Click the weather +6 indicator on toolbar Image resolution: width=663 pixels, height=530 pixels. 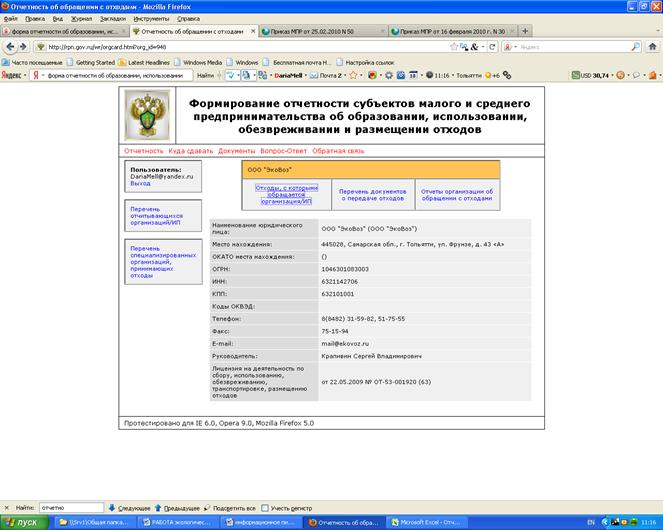pyautogui.click(x=492, y=75)
